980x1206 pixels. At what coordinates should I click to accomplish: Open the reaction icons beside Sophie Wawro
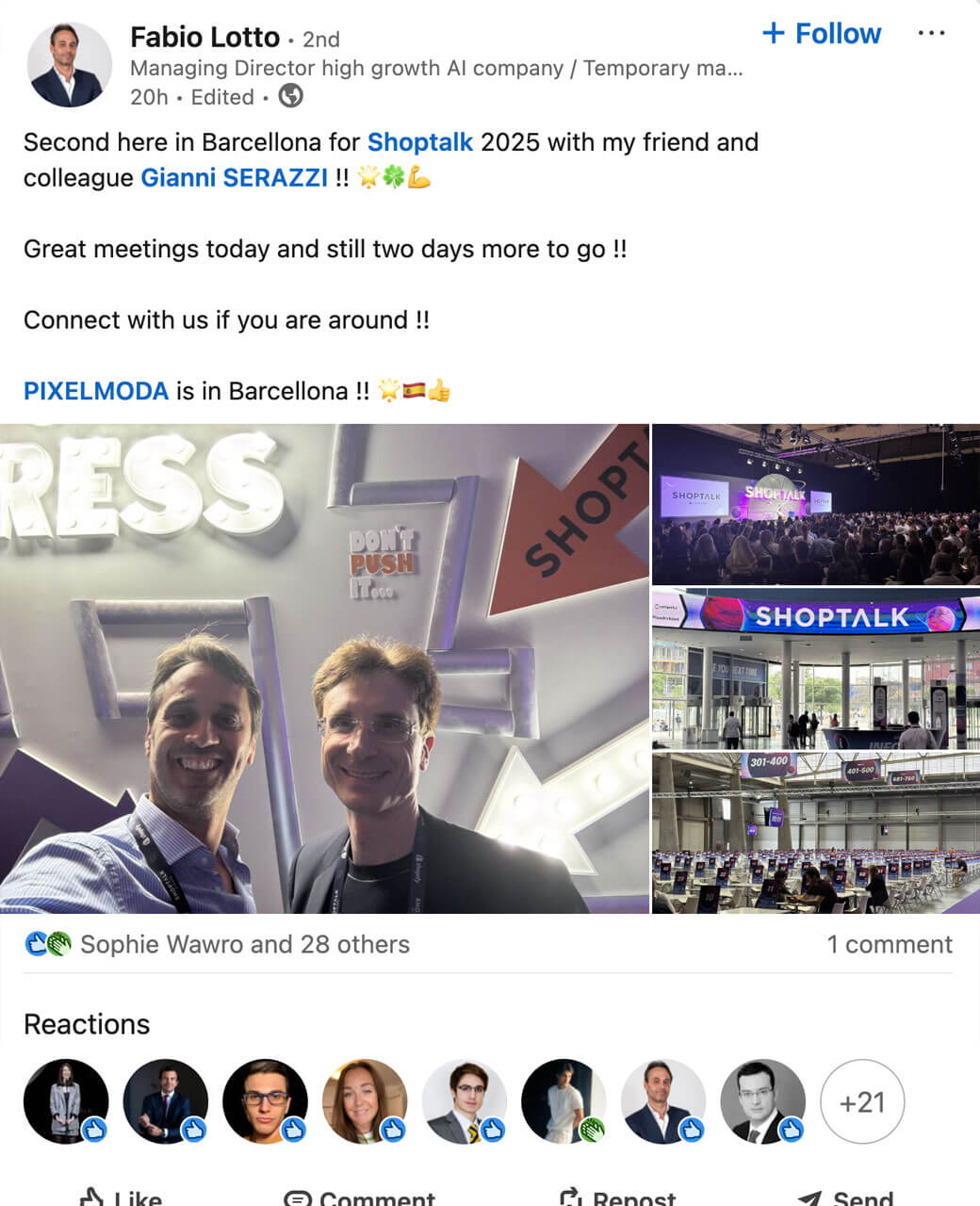point(47,944)
